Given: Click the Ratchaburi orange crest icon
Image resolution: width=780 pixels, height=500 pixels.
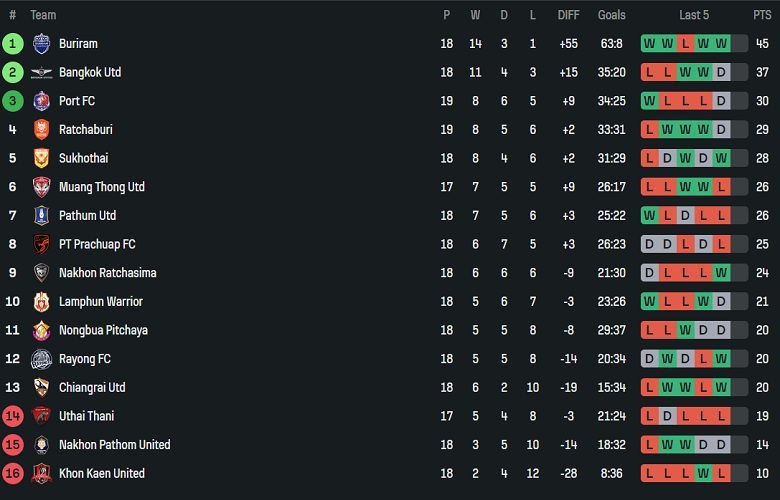Looking at the screenshot, I should click(x=41, y=130).
